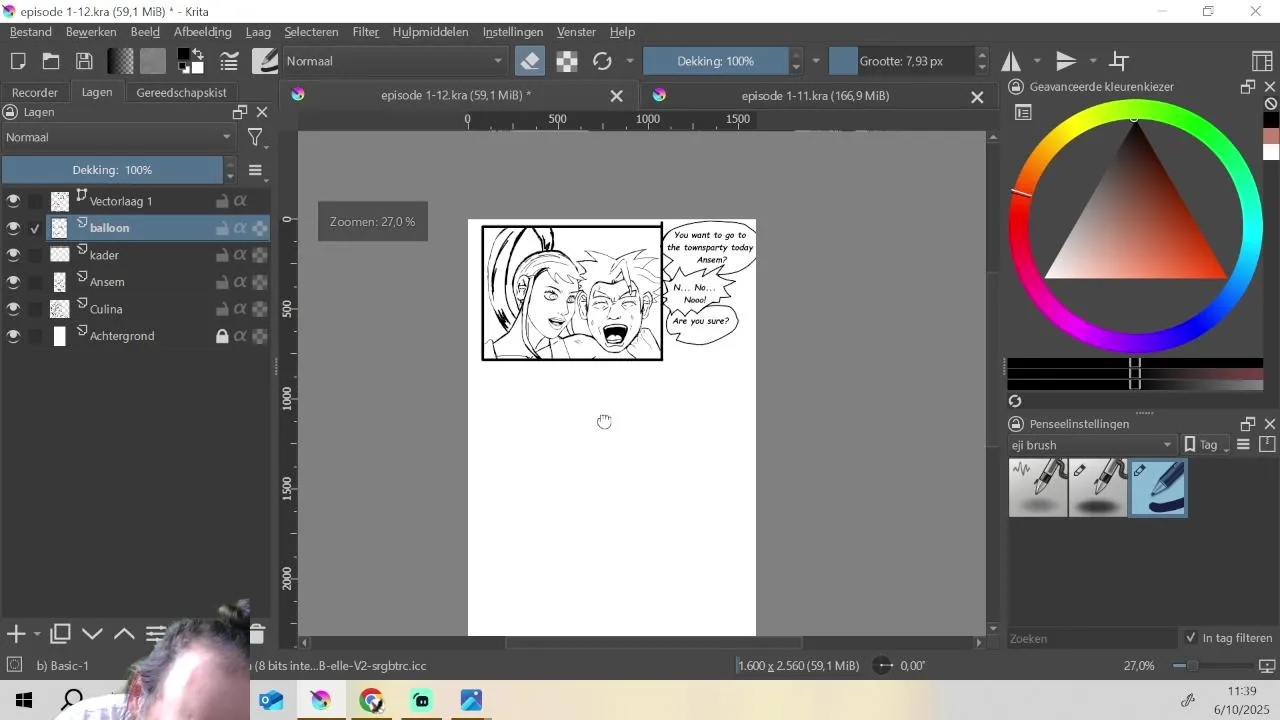The height and width of the screenshot is (720, 1280).
Task: Expand horizontal mirror options arrow
Action: click(1037, 61)
